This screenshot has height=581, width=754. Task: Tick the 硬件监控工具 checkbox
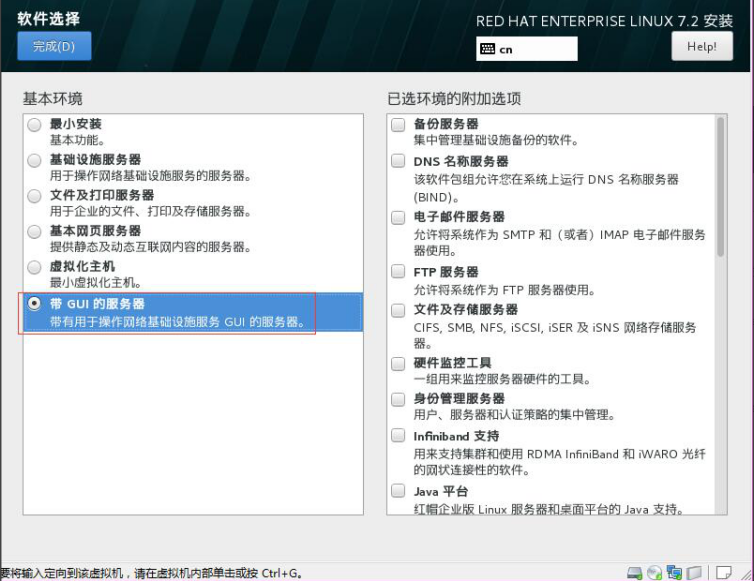[398, 364]
